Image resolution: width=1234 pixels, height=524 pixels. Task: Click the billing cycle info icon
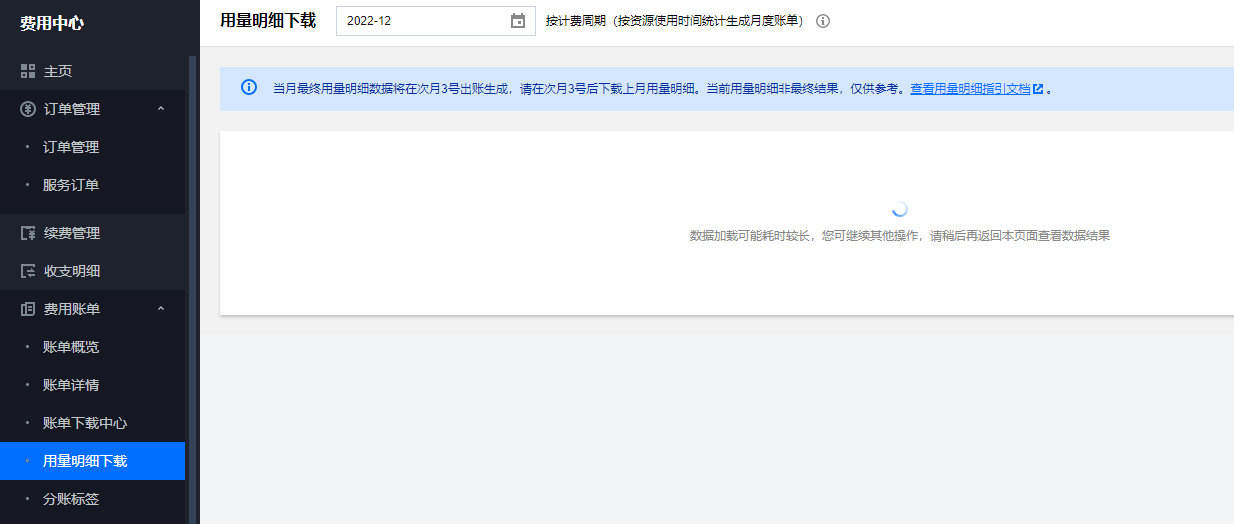[823, 21]
